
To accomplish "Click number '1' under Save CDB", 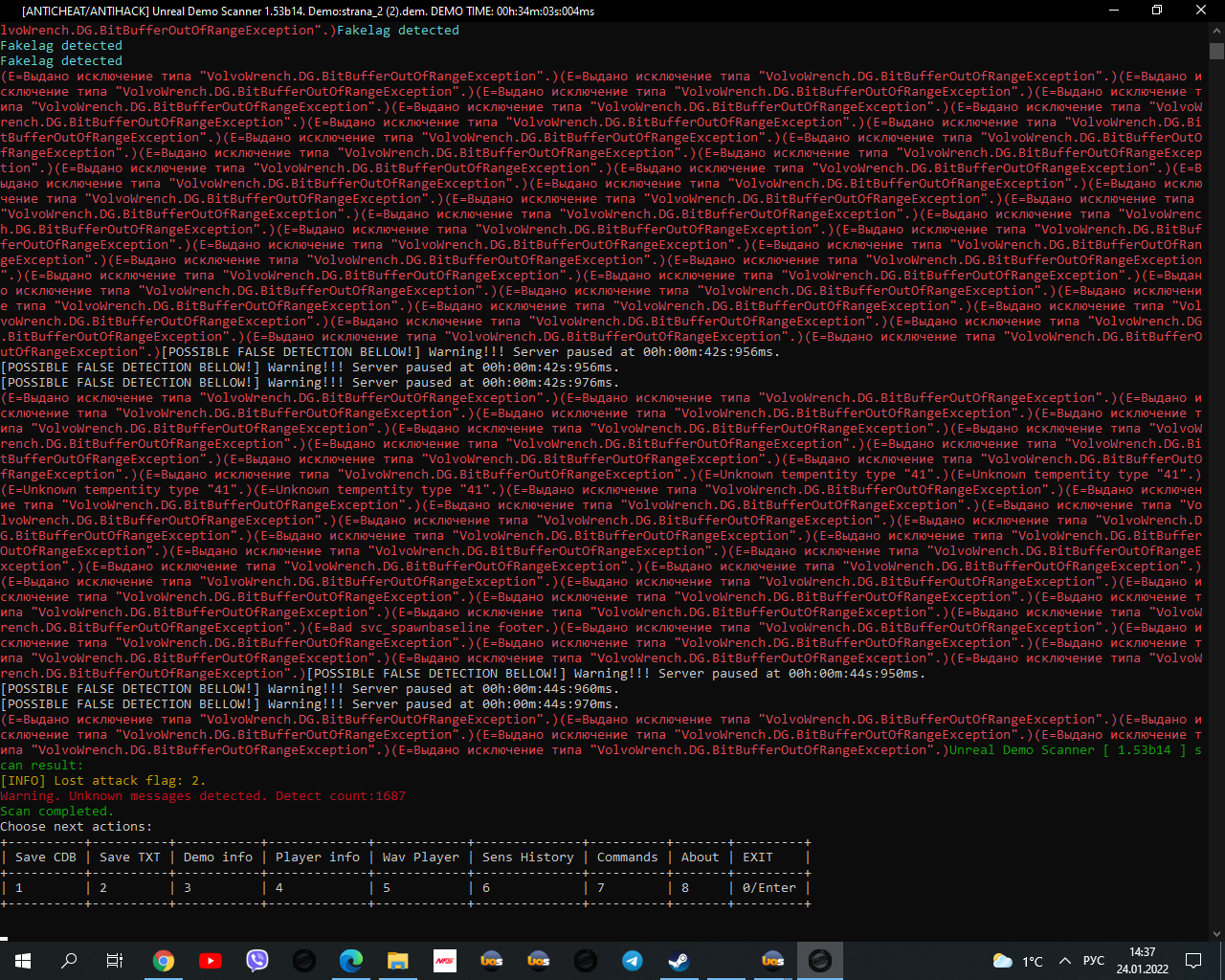I will point(19,888).
